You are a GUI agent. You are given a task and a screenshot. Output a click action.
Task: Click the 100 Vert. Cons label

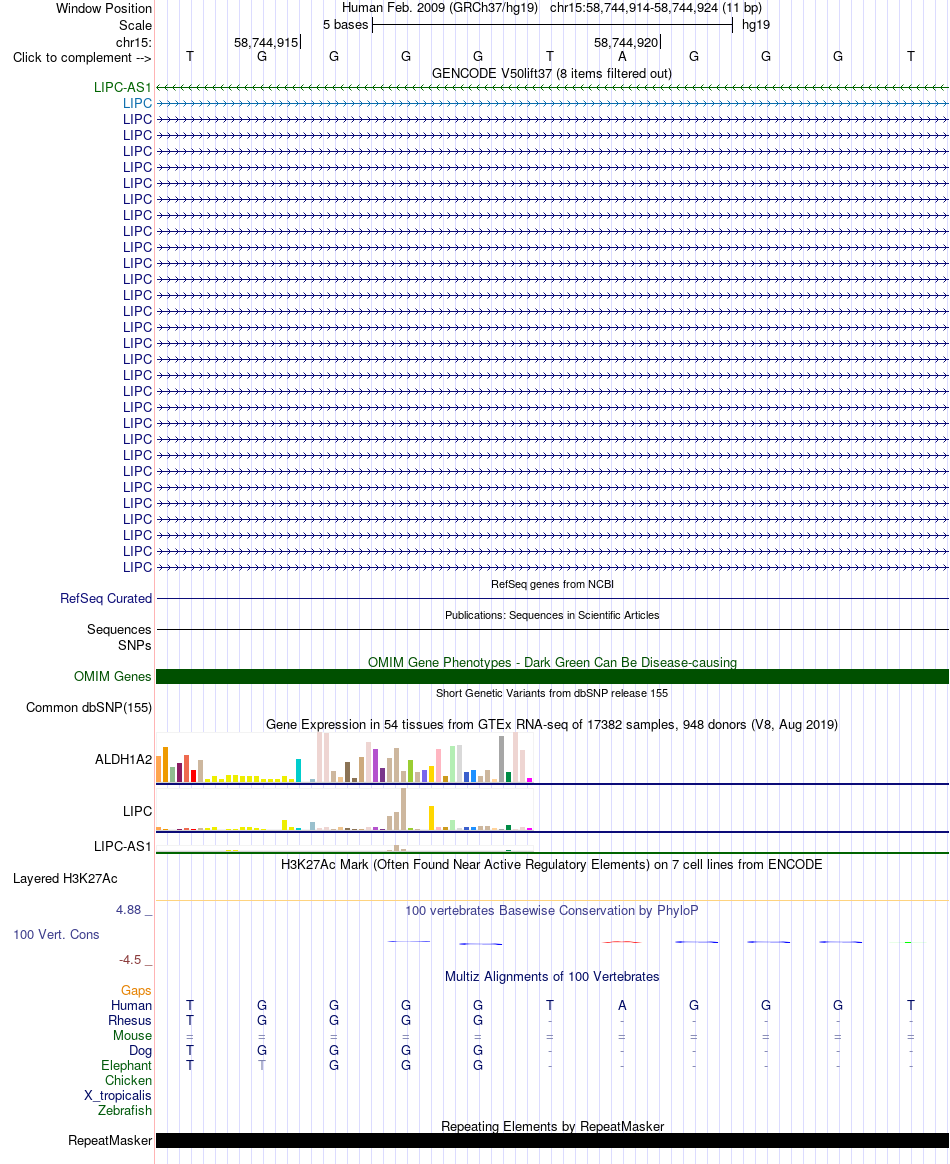pyautogui.click(x=56, y=935)
